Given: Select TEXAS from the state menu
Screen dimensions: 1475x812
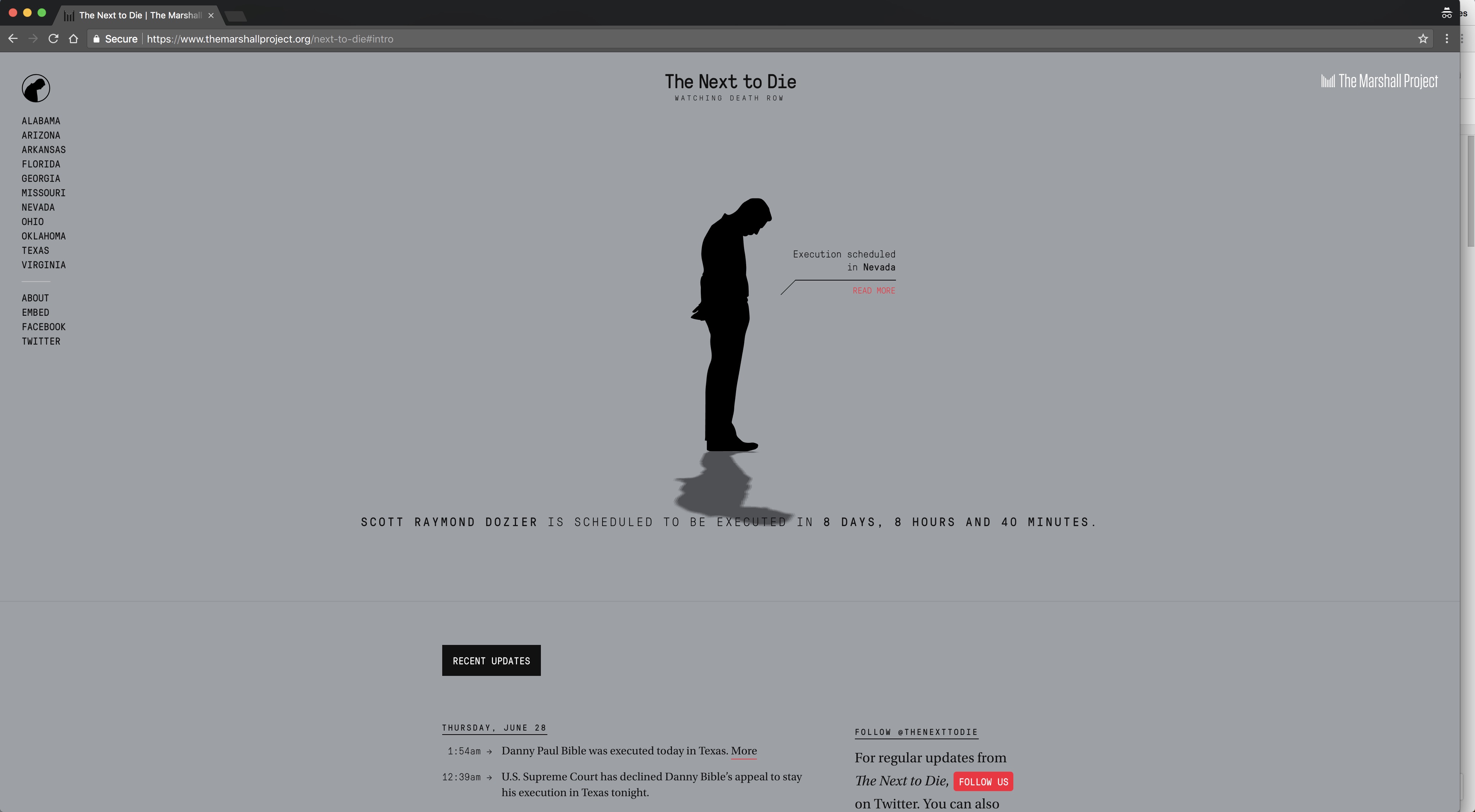Looking at the screenshot, I should [x=35, y=250].
